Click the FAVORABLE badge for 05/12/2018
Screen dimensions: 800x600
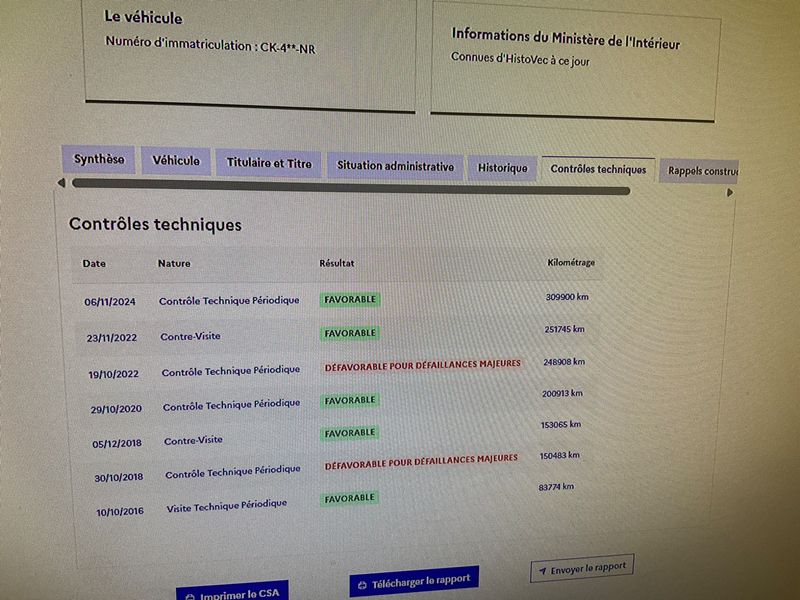pos(350,433)
